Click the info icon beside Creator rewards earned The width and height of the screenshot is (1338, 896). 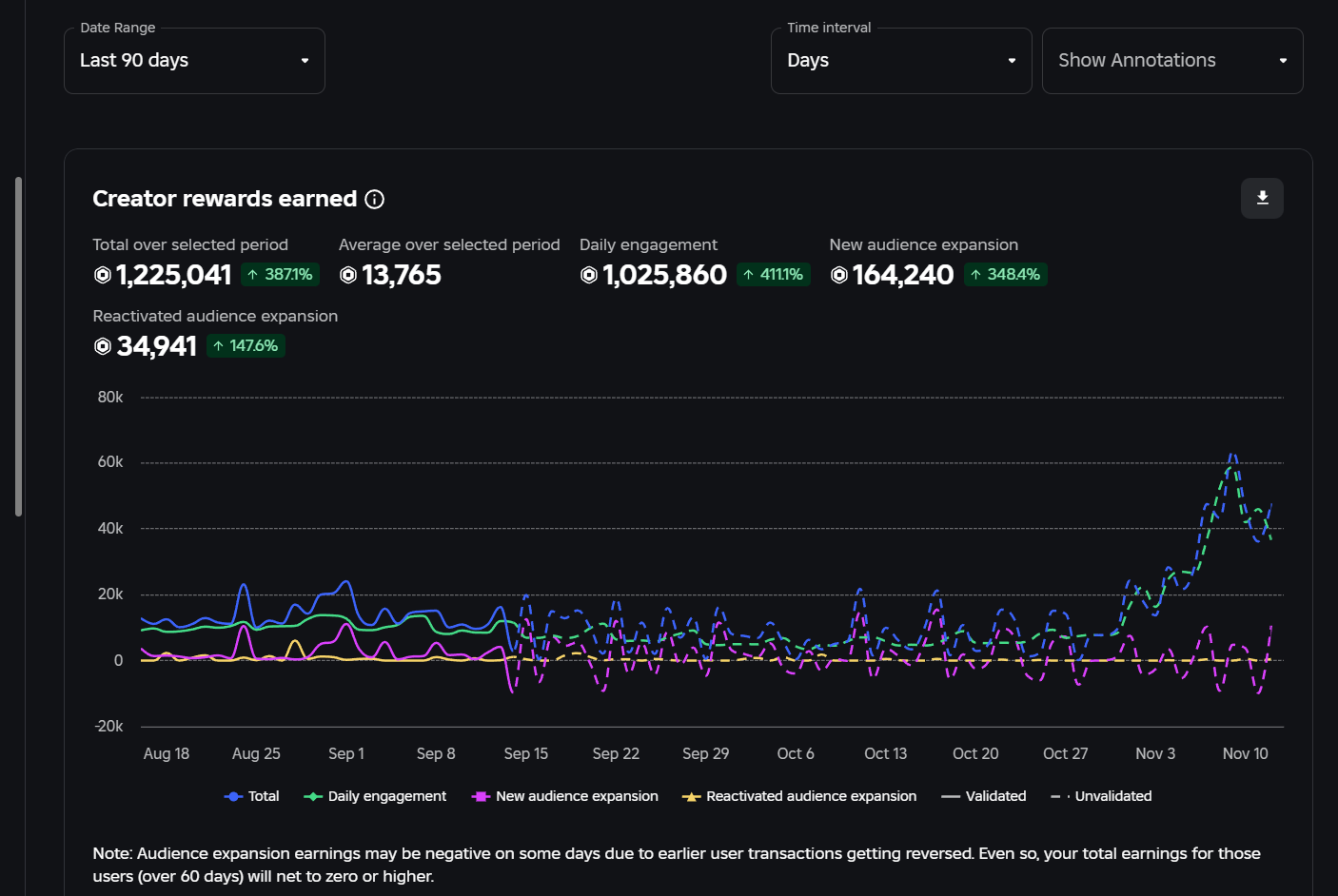point(375,199)
